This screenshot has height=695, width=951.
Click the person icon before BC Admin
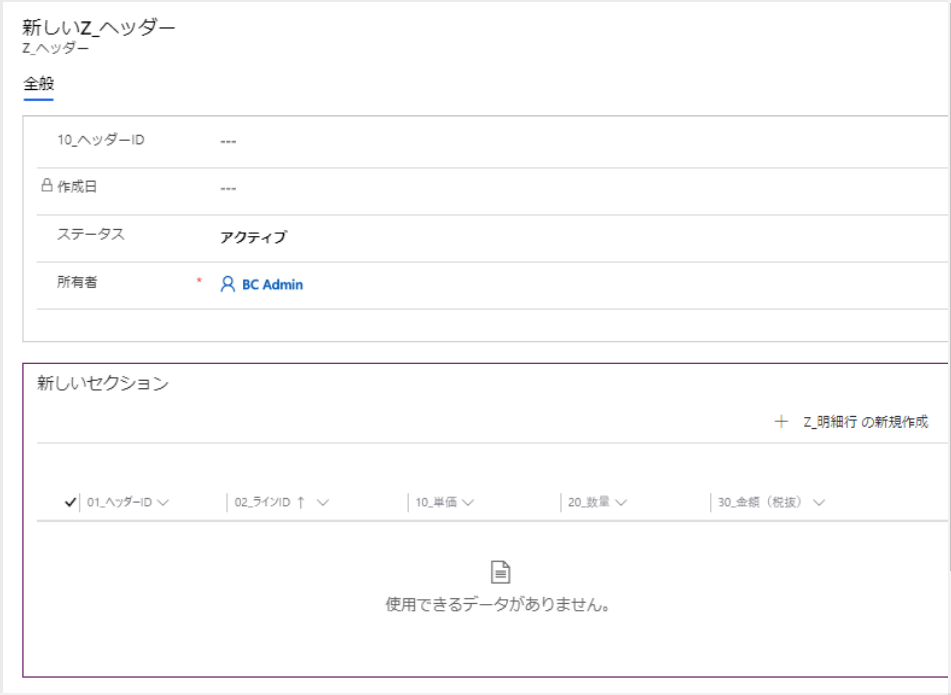tap(228, 284)
